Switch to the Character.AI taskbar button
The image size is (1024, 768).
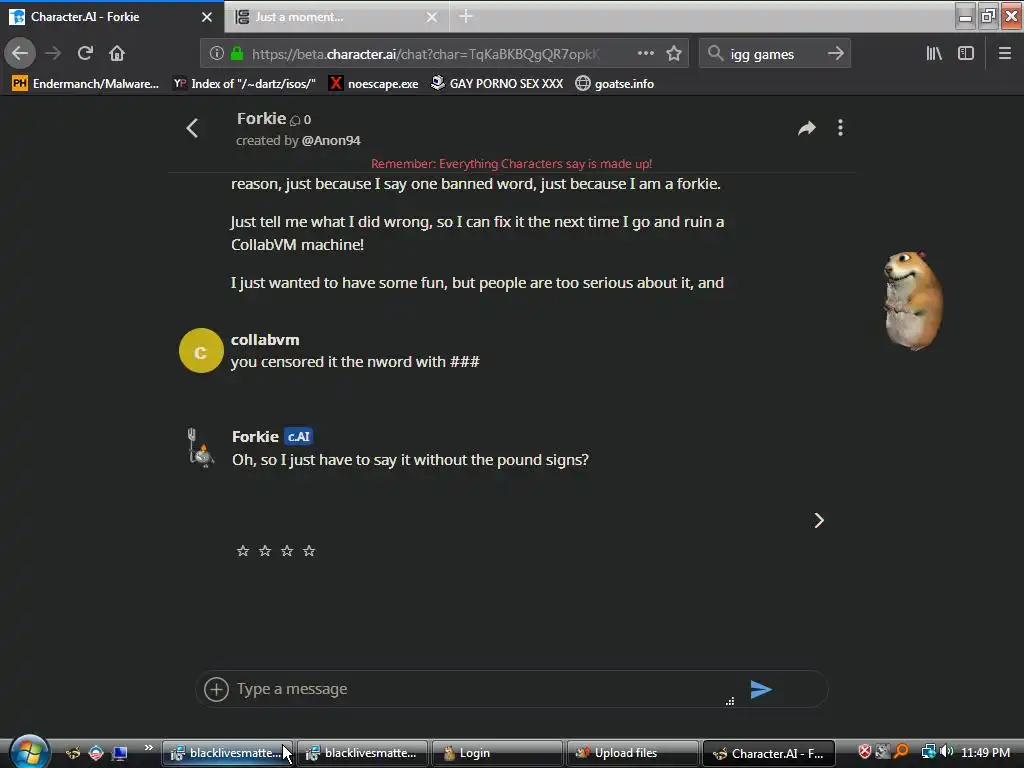pyautogui.click(x=769, y=753)
